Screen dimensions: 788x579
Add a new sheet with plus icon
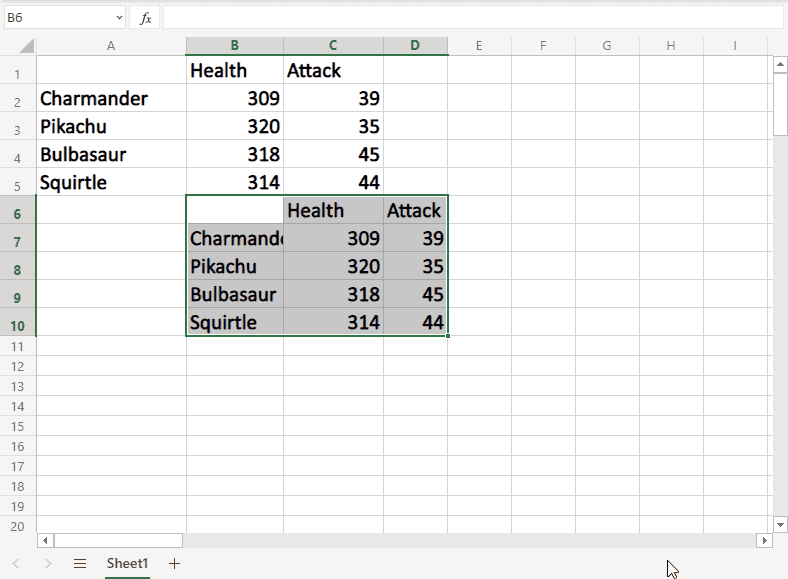[175, 564]
